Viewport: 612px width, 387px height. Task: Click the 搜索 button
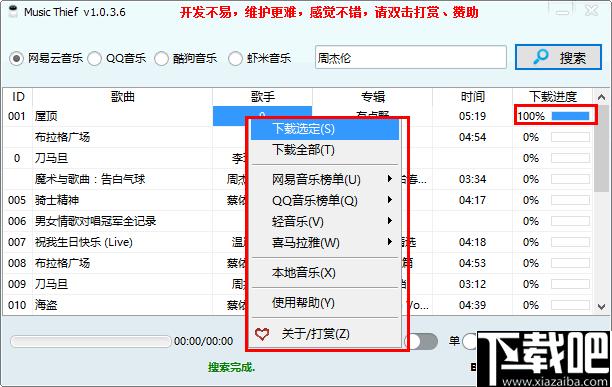[559, 57]
